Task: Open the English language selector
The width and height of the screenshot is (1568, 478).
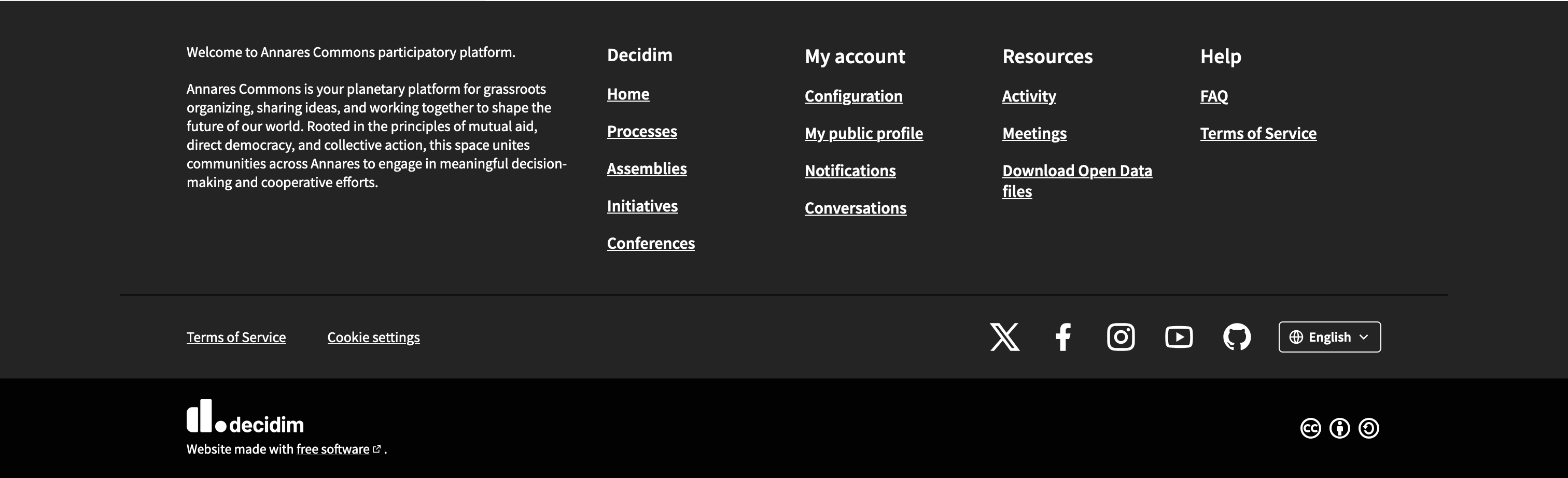Action: [x=1329, y=337]
